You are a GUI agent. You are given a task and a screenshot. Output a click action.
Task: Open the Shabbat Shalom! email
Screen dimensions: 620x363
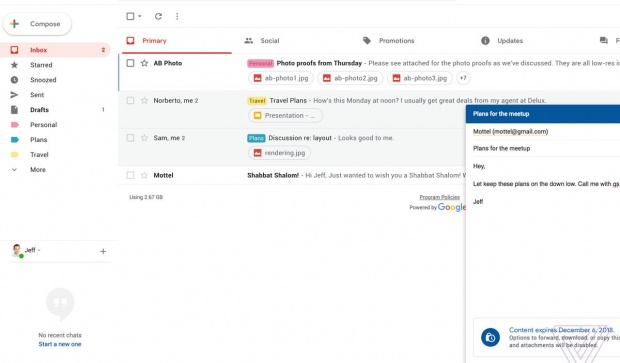coord(273,175)
